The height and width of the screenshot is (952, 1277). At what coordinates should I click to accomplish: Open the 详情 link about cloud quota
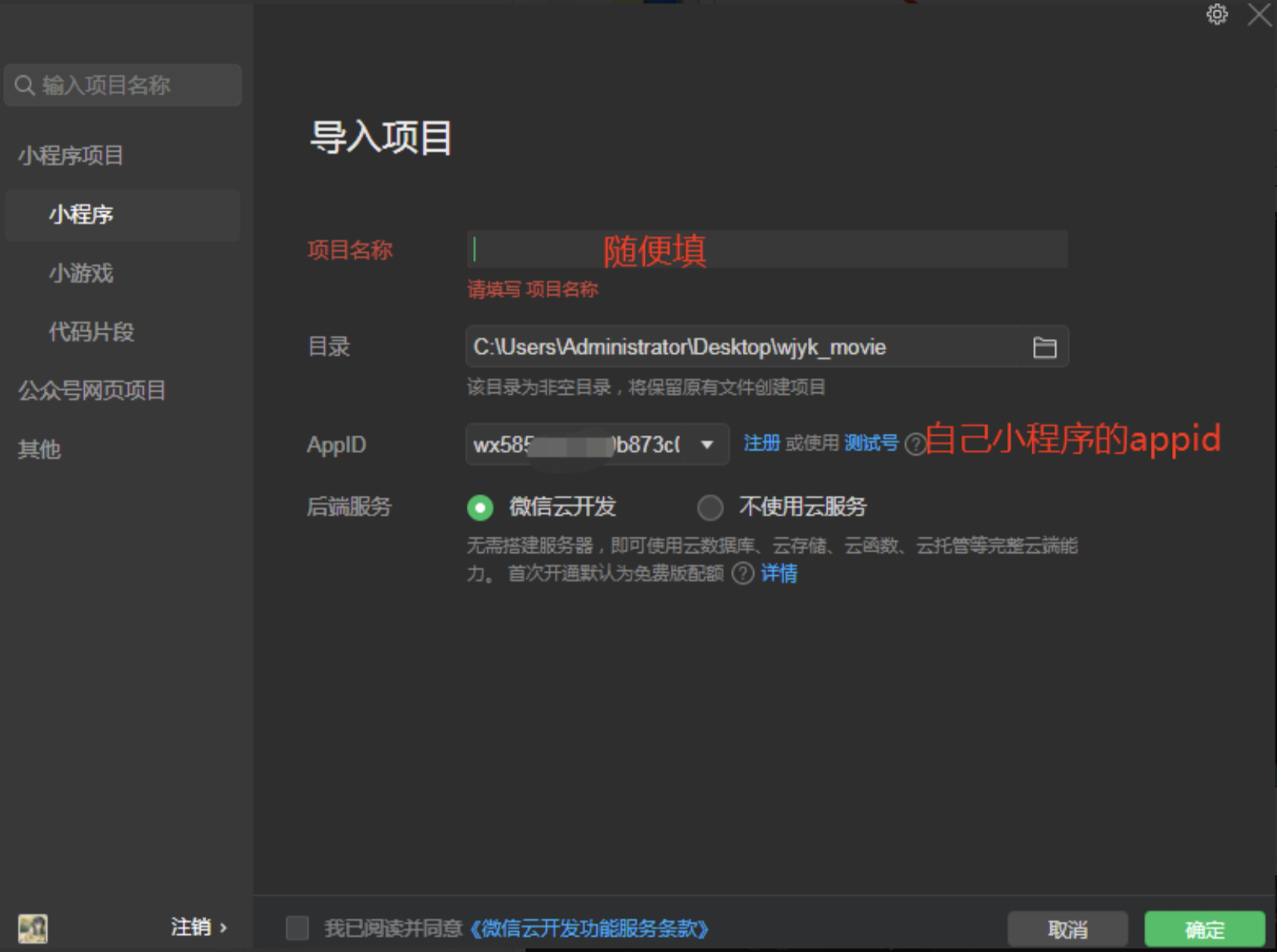click(x=779, y=574)
